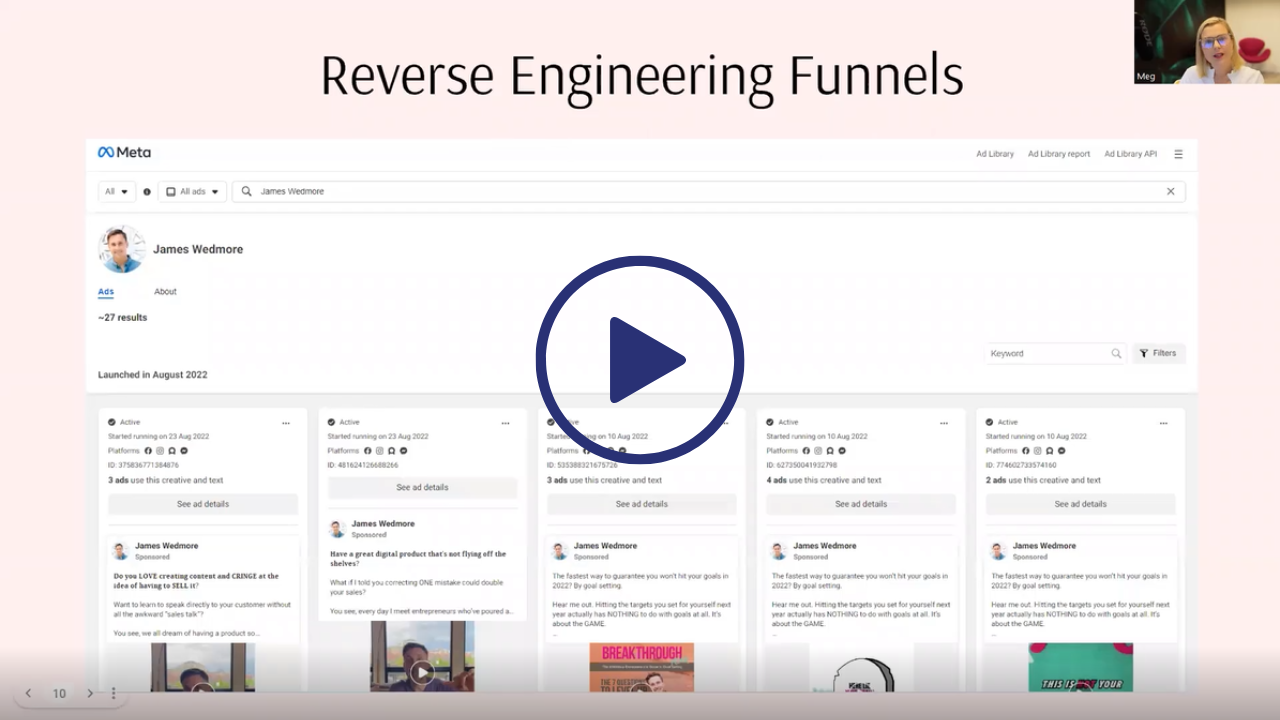Click 'Have a great digital product' ad headline
Viewport: 1280px width, 720px height.
click(x=418, y=558)
